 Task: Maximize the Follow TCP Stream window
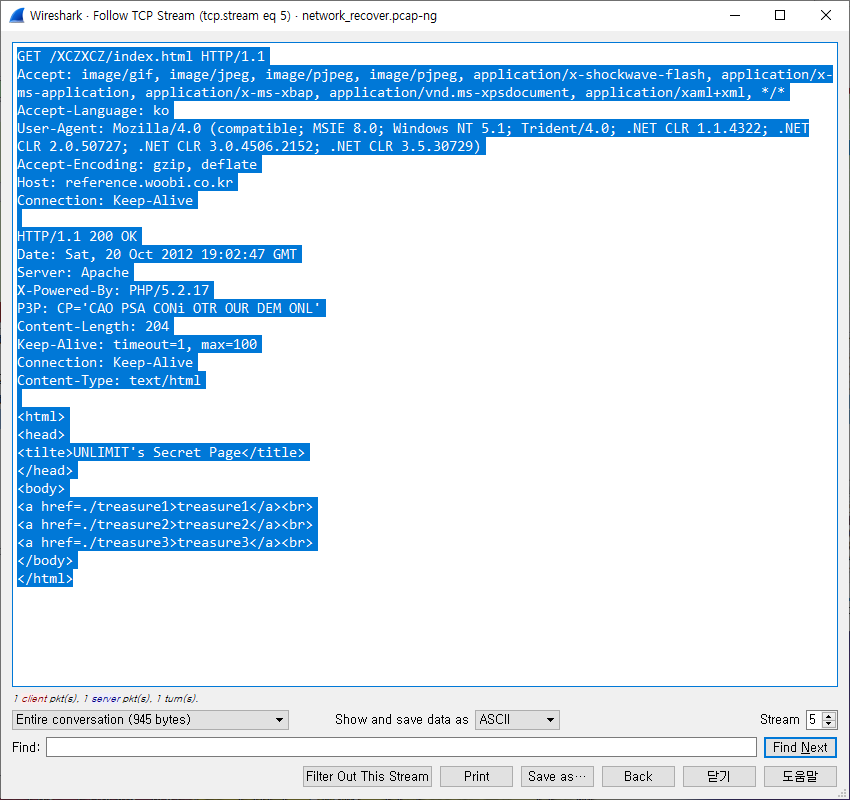coord(780,15)
